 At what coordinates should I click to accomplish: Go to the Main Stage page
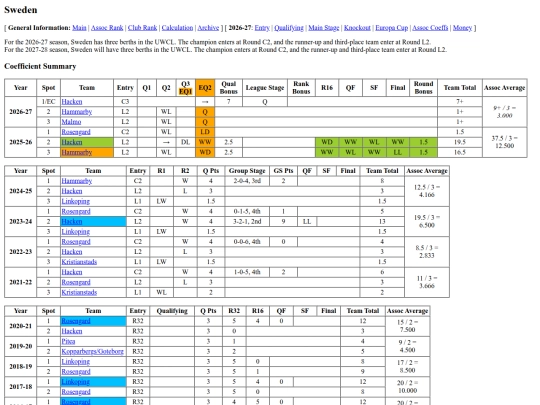tap(324, 28)
